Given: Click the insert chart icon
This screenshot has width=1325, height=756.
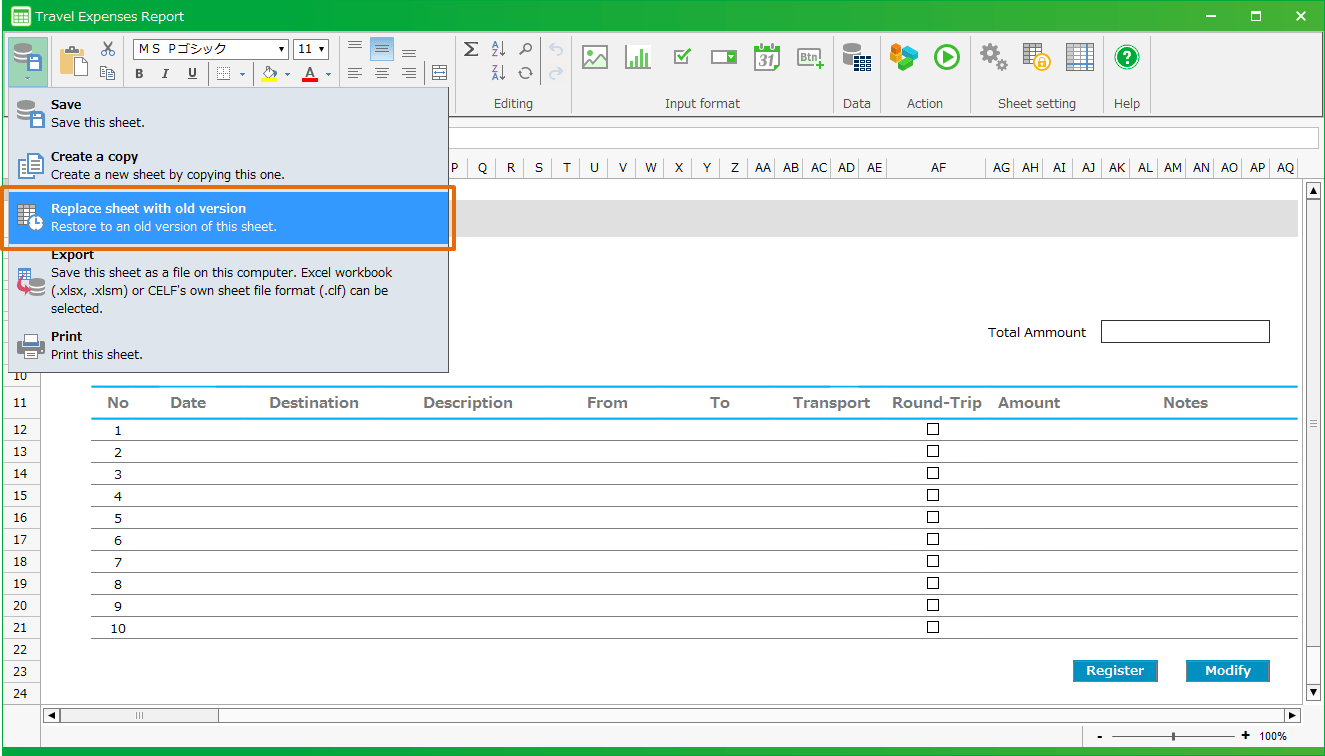Looking at the screenshot, I should (x=637, y=58).
